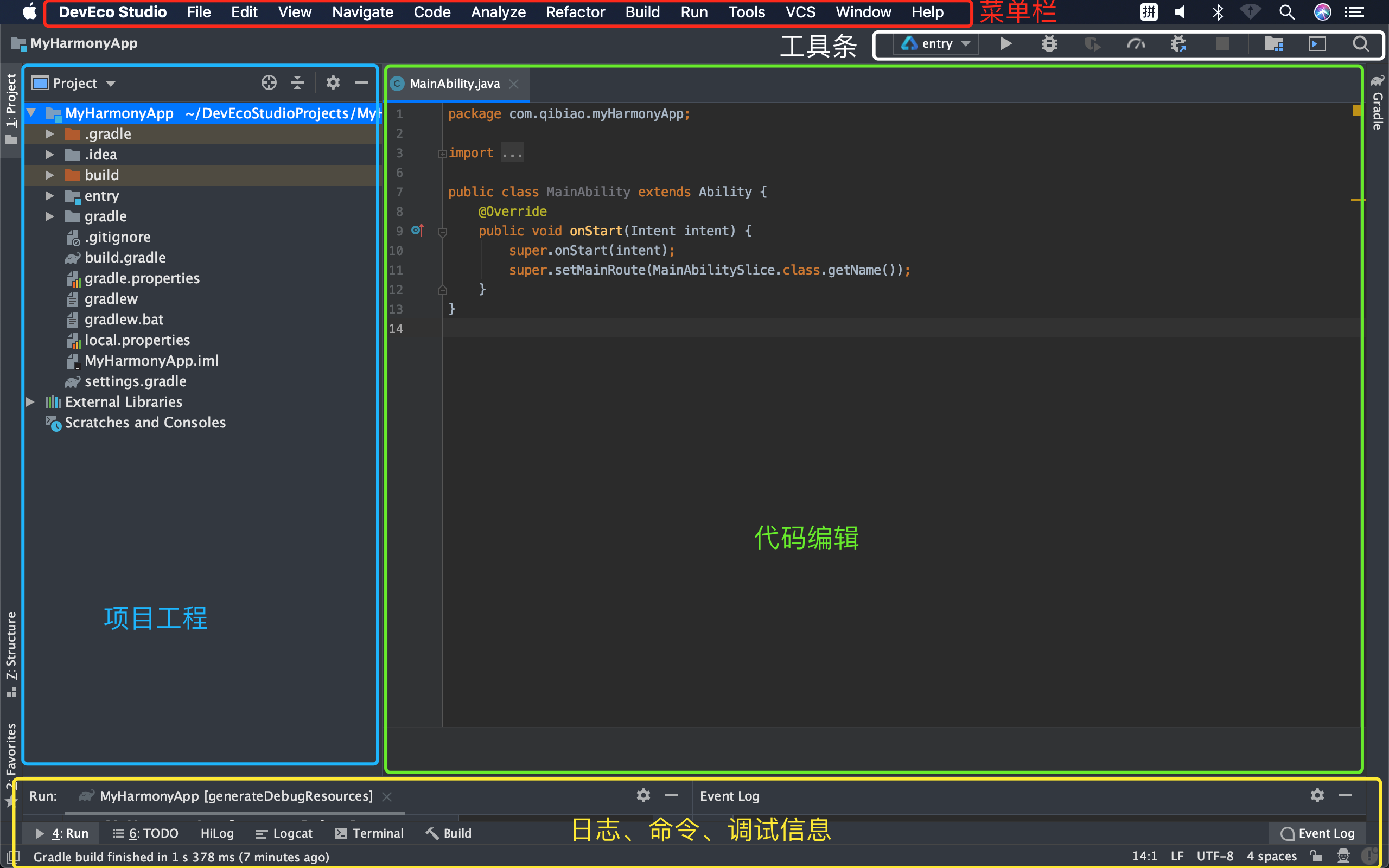Click the Search Everywhere magnifier in toolbar

point(1360,43)
